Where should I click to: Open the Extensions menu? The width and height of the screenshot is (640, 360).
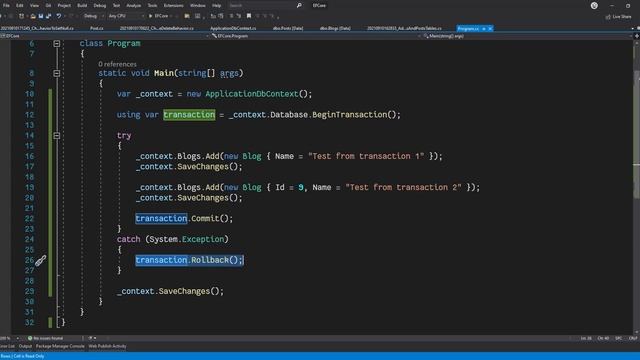pyautogui.click(x=173, y=6)
